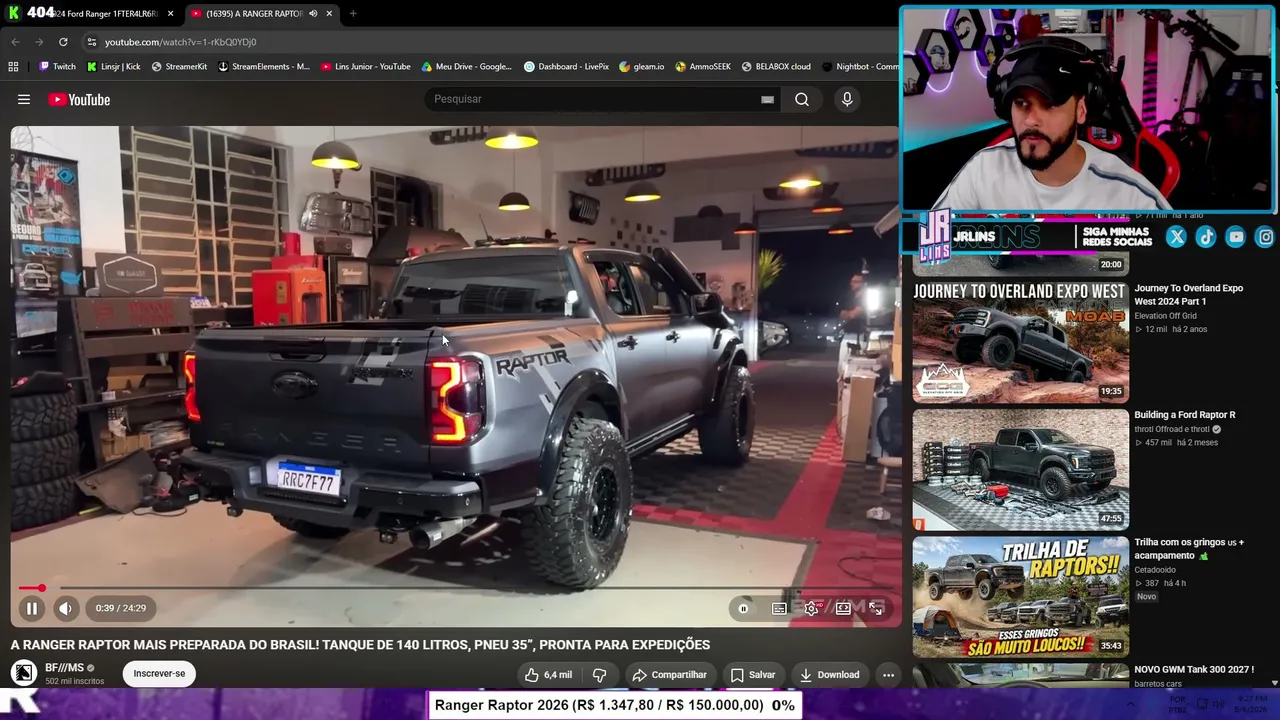Subscribe with the Inscrever-se button

point(159,673)
